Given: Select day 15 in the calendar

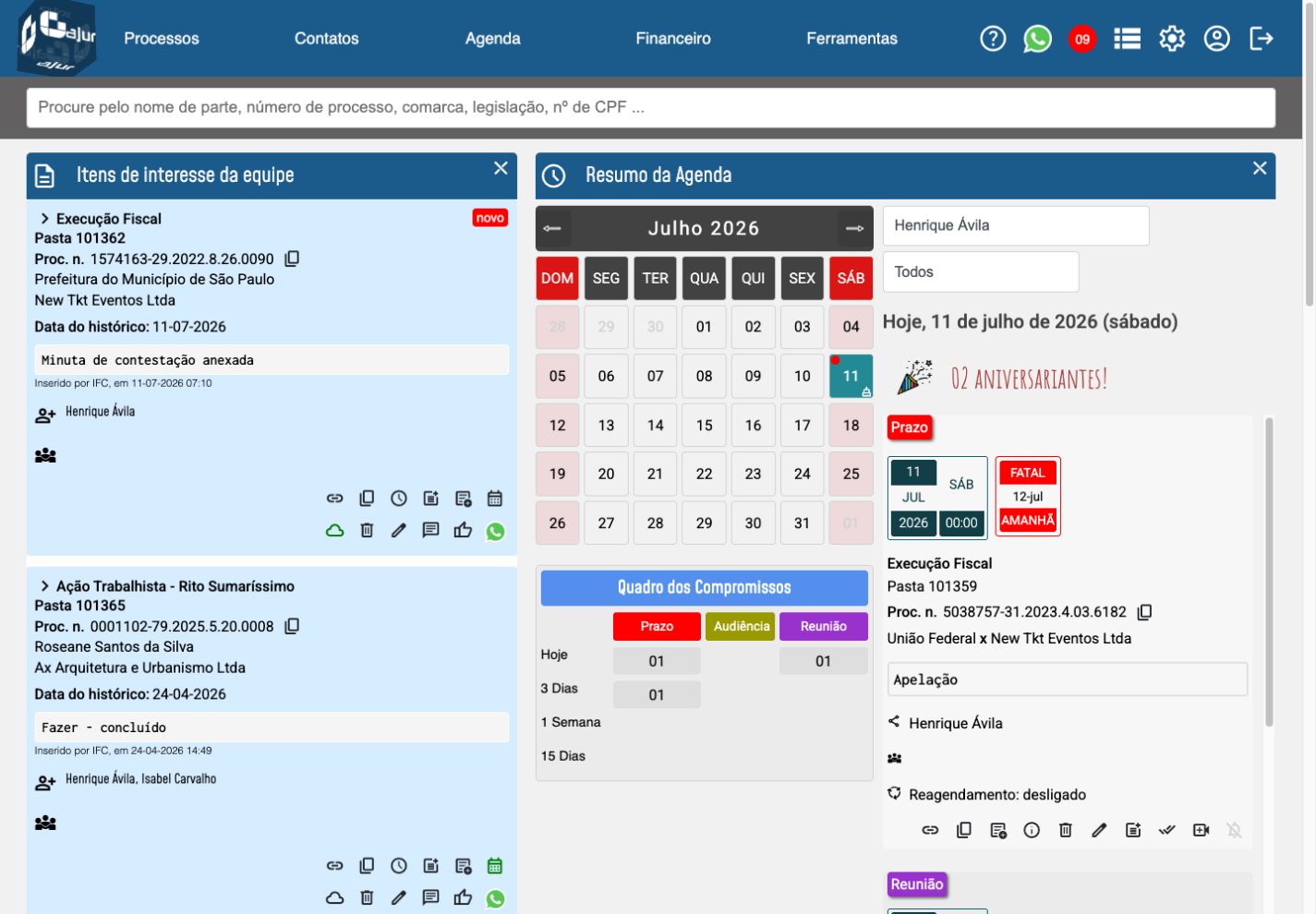Looking at the screenshot, I should [x=704, y=425].
